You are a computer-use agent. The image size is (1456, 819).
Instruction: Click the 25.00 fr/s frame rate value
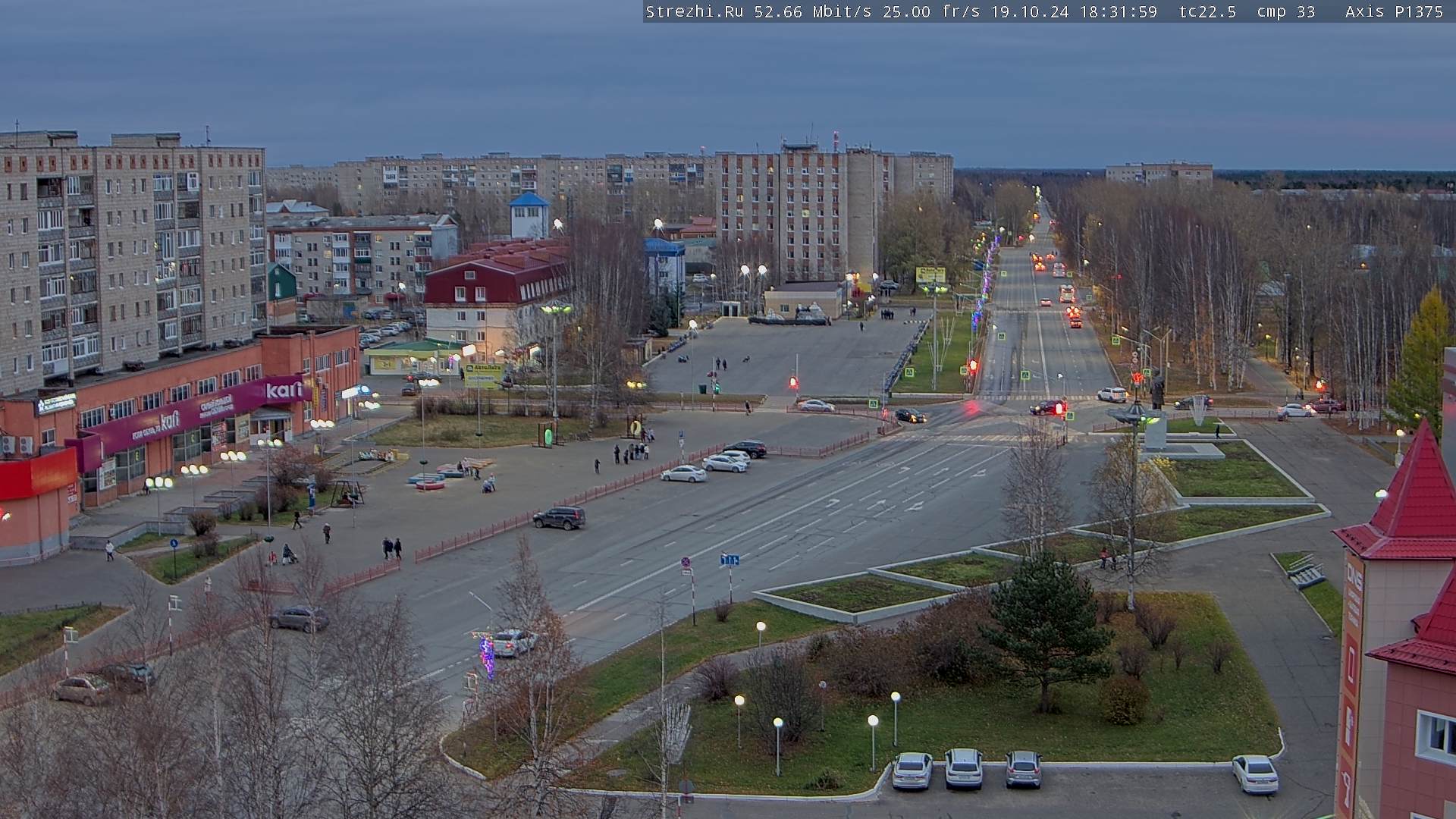tap(931, 11)
